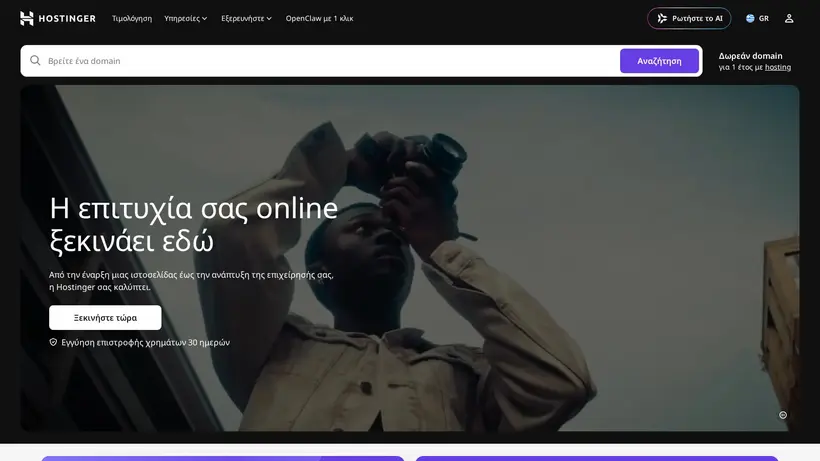This screenshot has height=461, width=820.
Task: Select the globe language icon
Action: (x=750, y=18)
